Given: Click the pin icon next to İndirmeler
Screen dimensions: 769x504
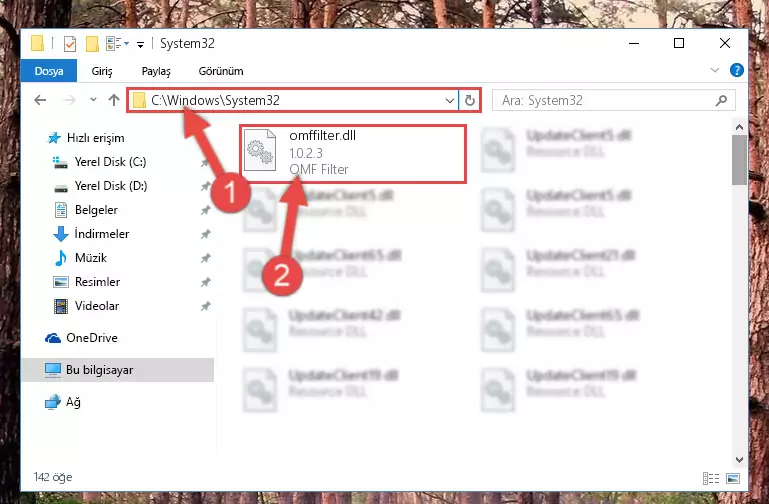Looking at the screenshot, I should 205,234.
